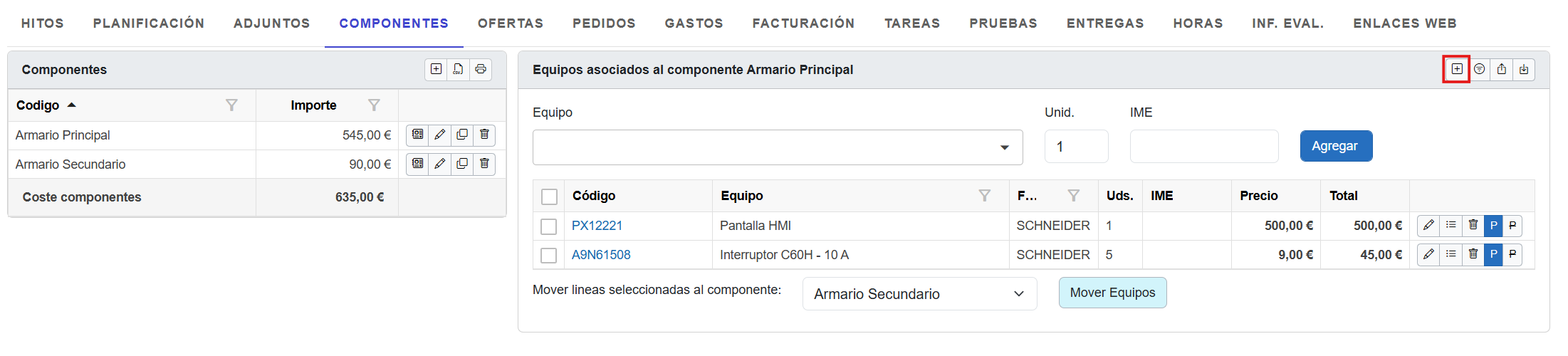Open the FACTURACIÓN tab
Viewport: 1568px width, 356px height.
pyautogui.click(x=803, y=23)
